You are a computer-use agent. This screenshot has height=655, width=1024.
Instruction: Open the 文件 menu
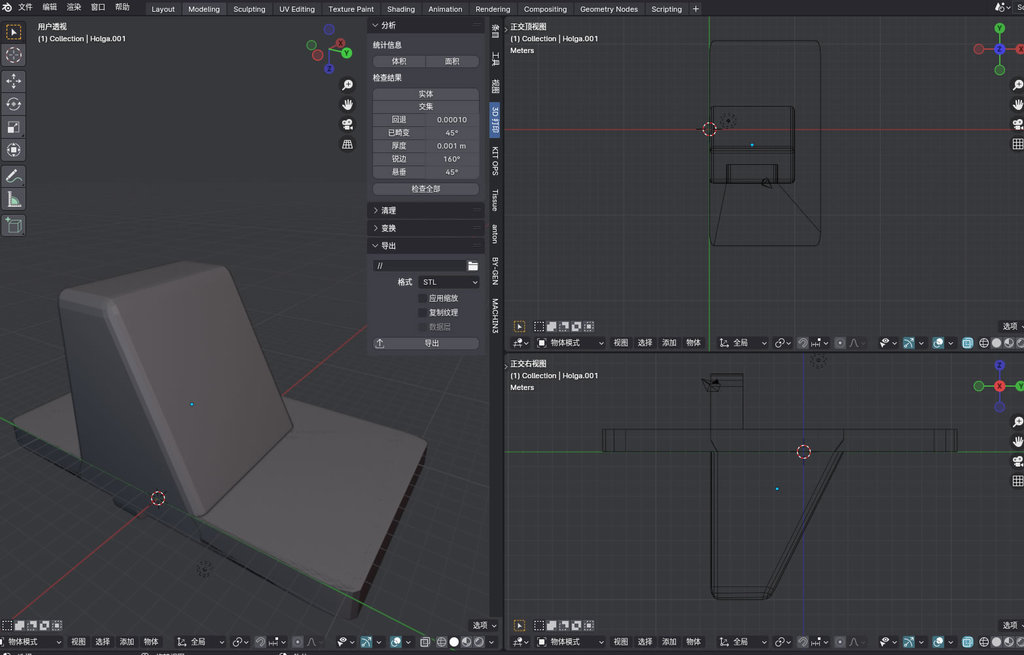click(x=25, y=7)
